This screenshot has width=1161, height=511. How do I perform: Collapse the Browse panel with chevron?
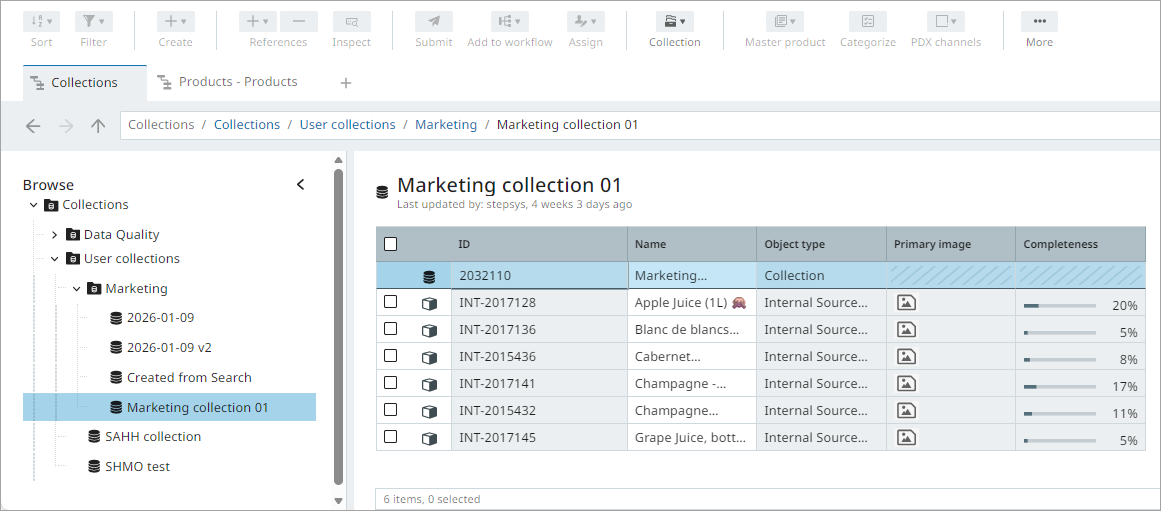(x=301, y=184)
